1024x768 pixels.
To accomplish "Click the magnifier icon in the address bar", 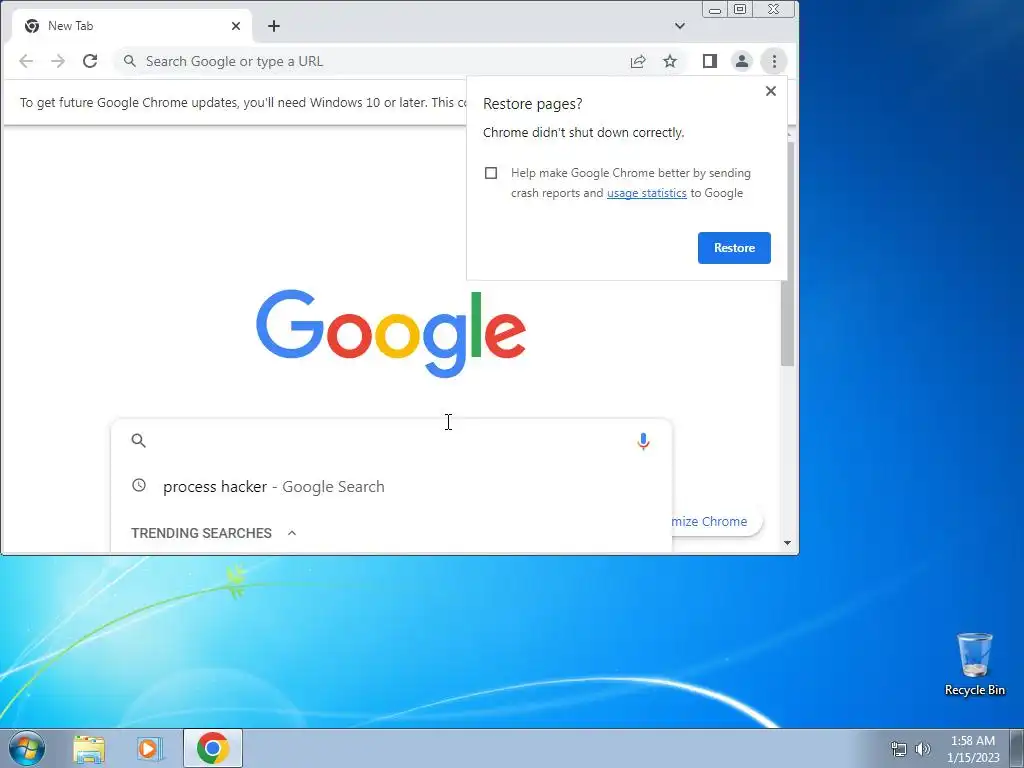I will [130, 61].
